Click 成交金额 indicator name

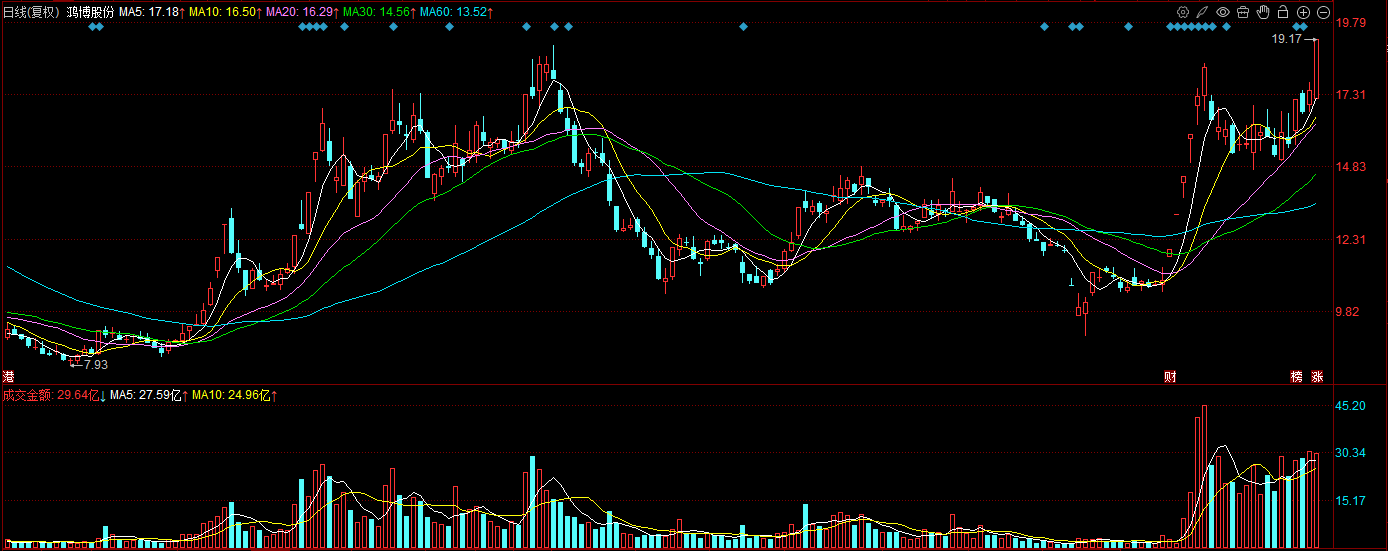(x=28, y=395)
